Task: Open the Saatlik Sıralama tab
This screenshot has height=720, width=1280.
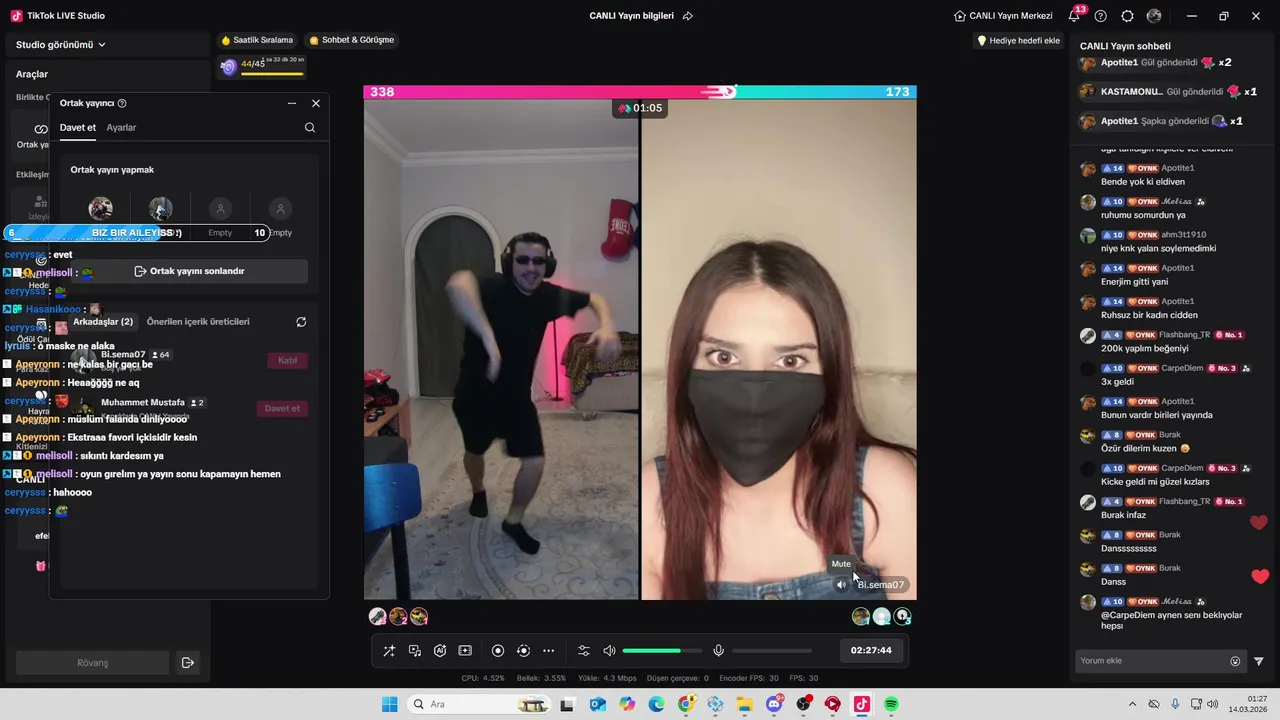Action: [x=257, y=40]
